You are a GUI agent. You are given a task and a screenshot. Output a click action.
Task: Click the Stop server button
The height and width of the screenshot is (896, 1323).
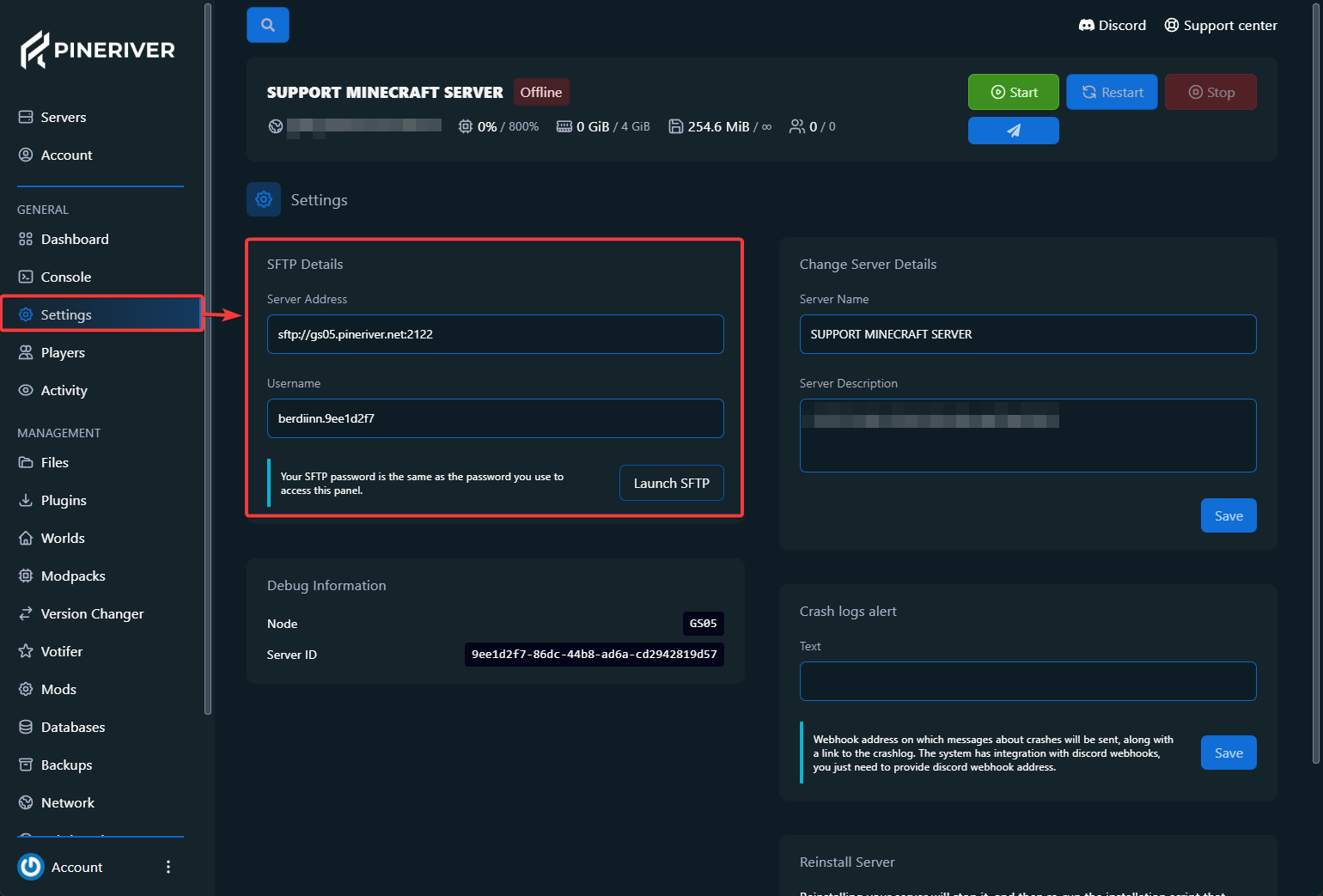click(x=1210, y=92)
